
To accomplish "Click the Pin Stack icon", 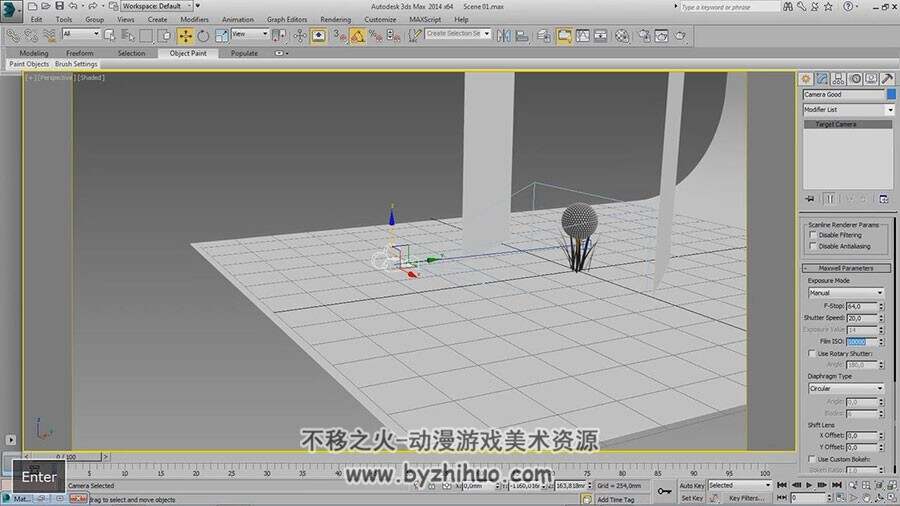I will [x=809, y=199].
